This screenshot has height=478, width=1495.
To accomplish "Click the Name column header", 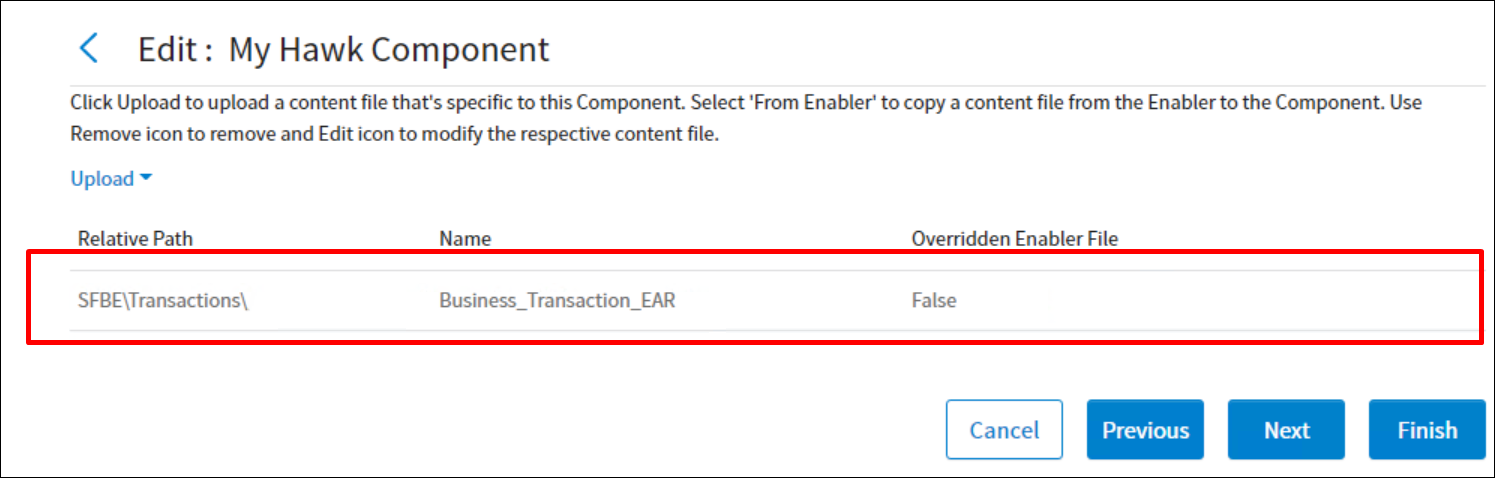I will coord(465,238).
